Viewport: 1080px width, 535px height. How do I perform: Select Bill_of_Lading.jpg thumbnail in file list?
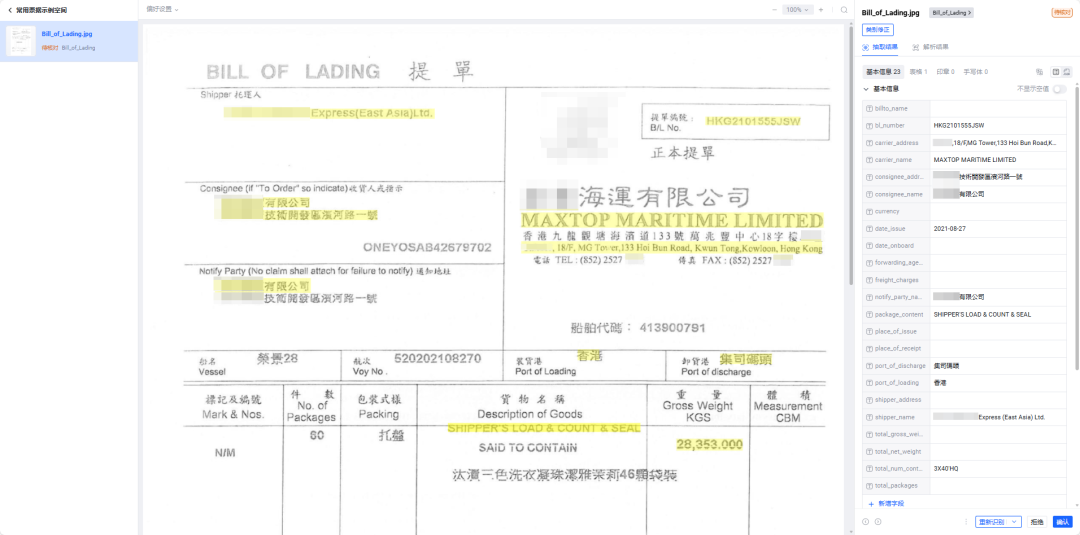[x=21, y=41]
